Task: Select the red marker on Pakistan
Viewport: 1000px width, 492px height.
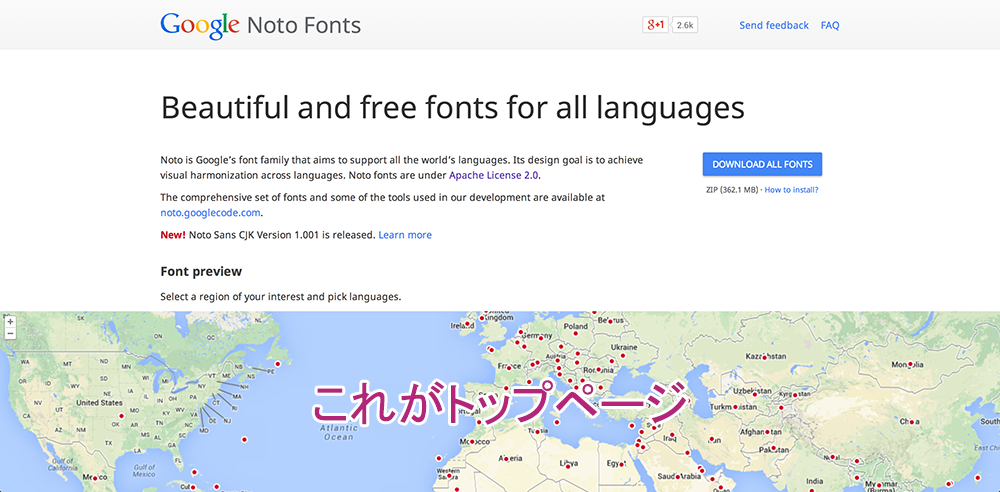Action: [773, 449]
